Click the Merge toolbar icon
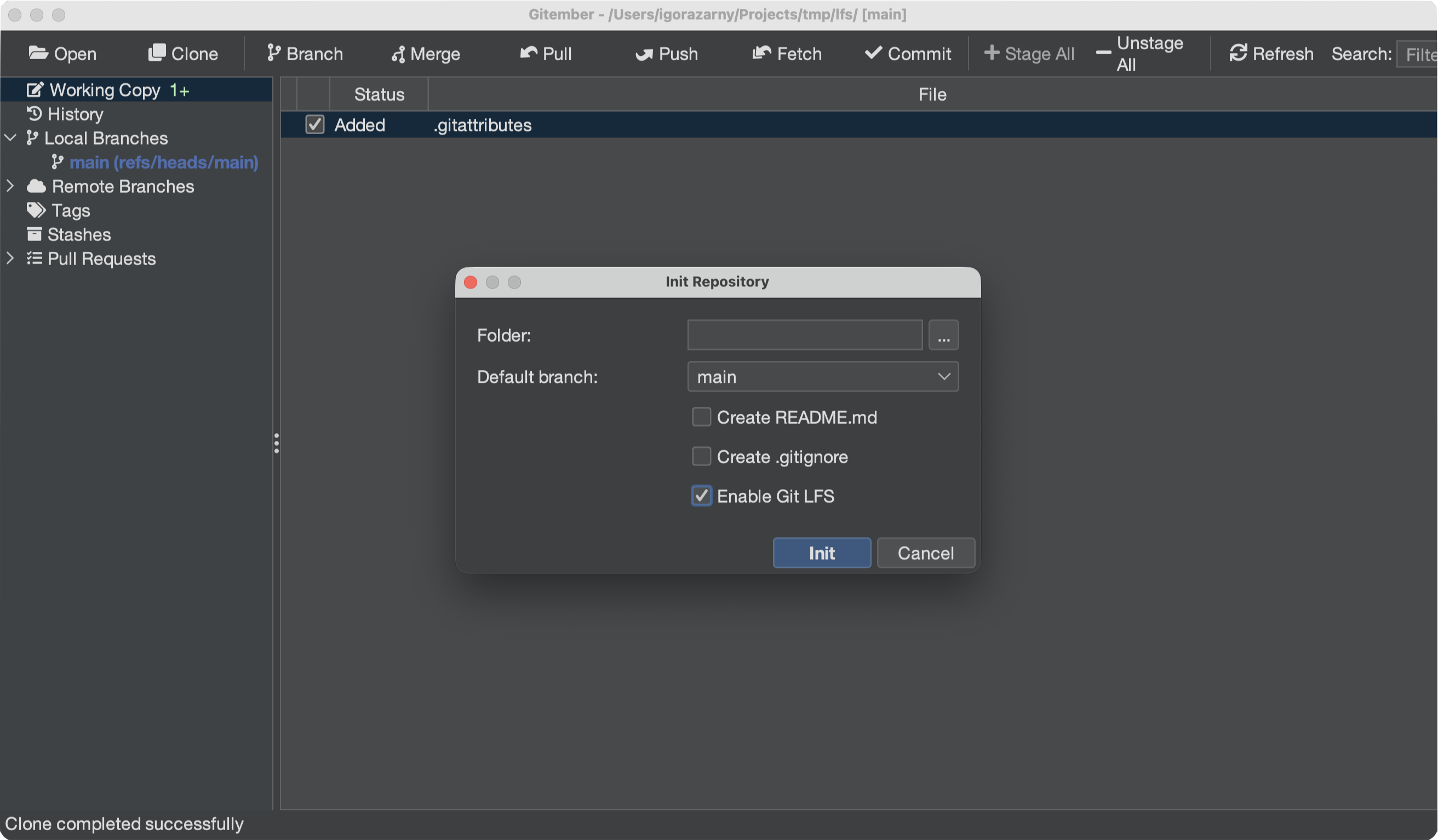Screen dimensions: 1438x840 (x=398, y=54)
